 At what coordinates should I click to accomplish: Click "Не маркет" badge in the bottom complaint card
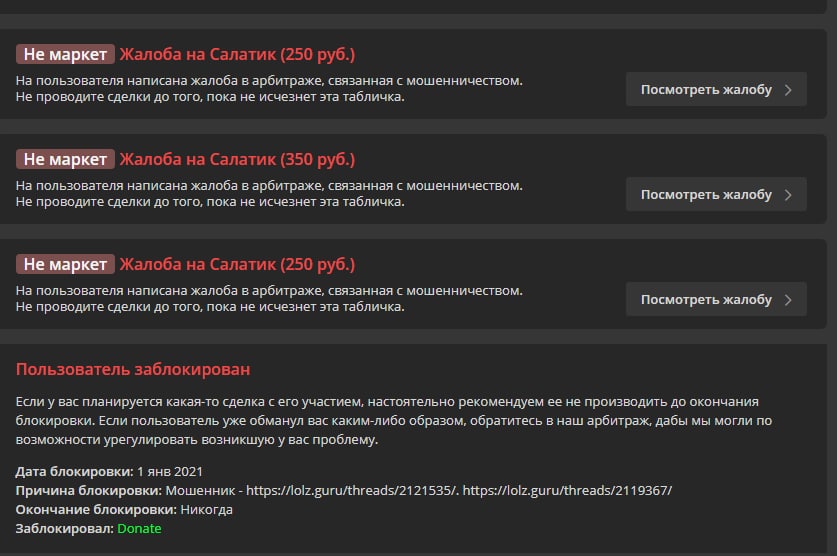pyautogui.click(x=65, y=264)
